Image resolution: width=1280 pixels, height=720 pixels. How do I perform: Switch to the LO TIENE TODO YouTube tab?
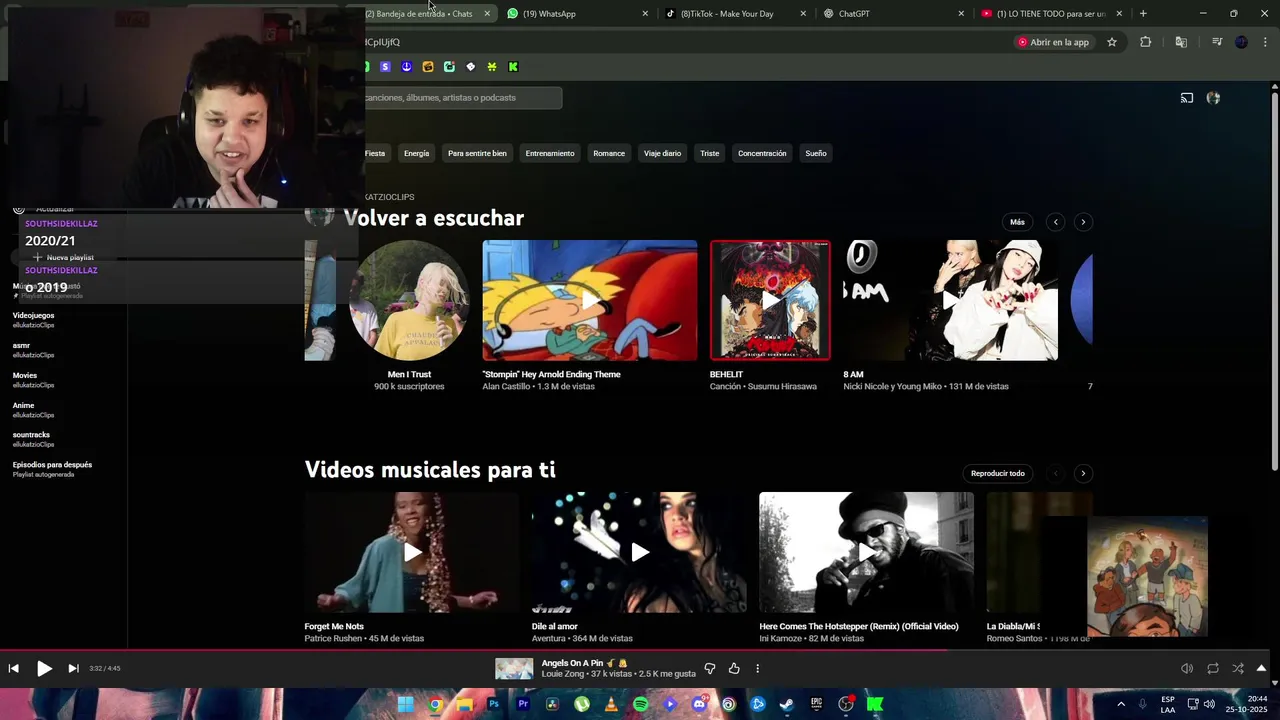click(x=1051, y=14)
